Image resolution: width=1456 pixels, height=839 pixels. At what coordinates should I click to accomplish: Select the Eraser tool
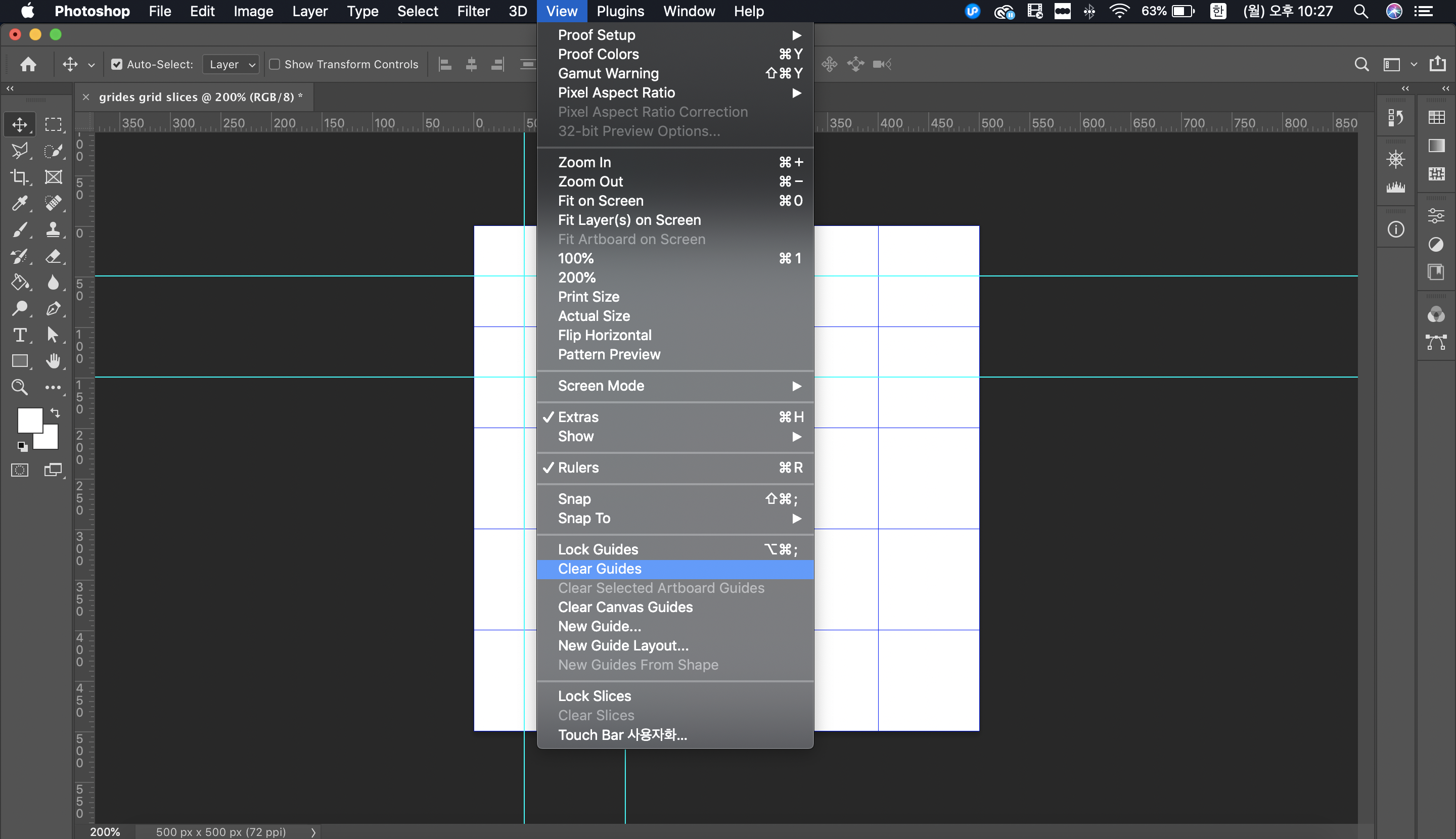(x=53, y=256)
